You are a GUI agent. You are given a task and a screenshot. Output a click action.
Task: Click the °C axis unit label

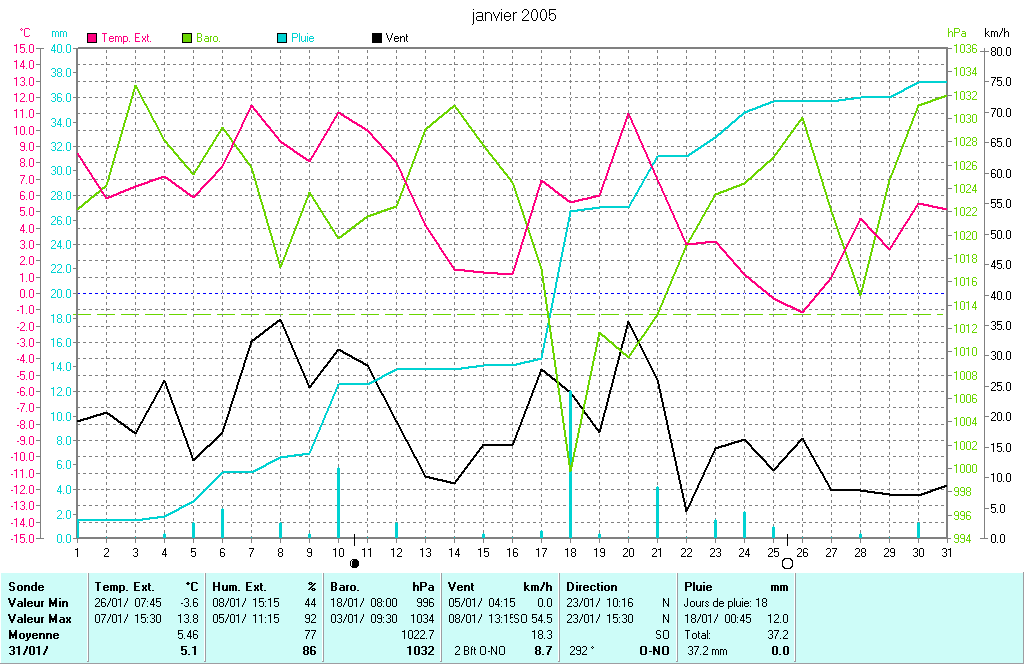[x=26, y=33]
